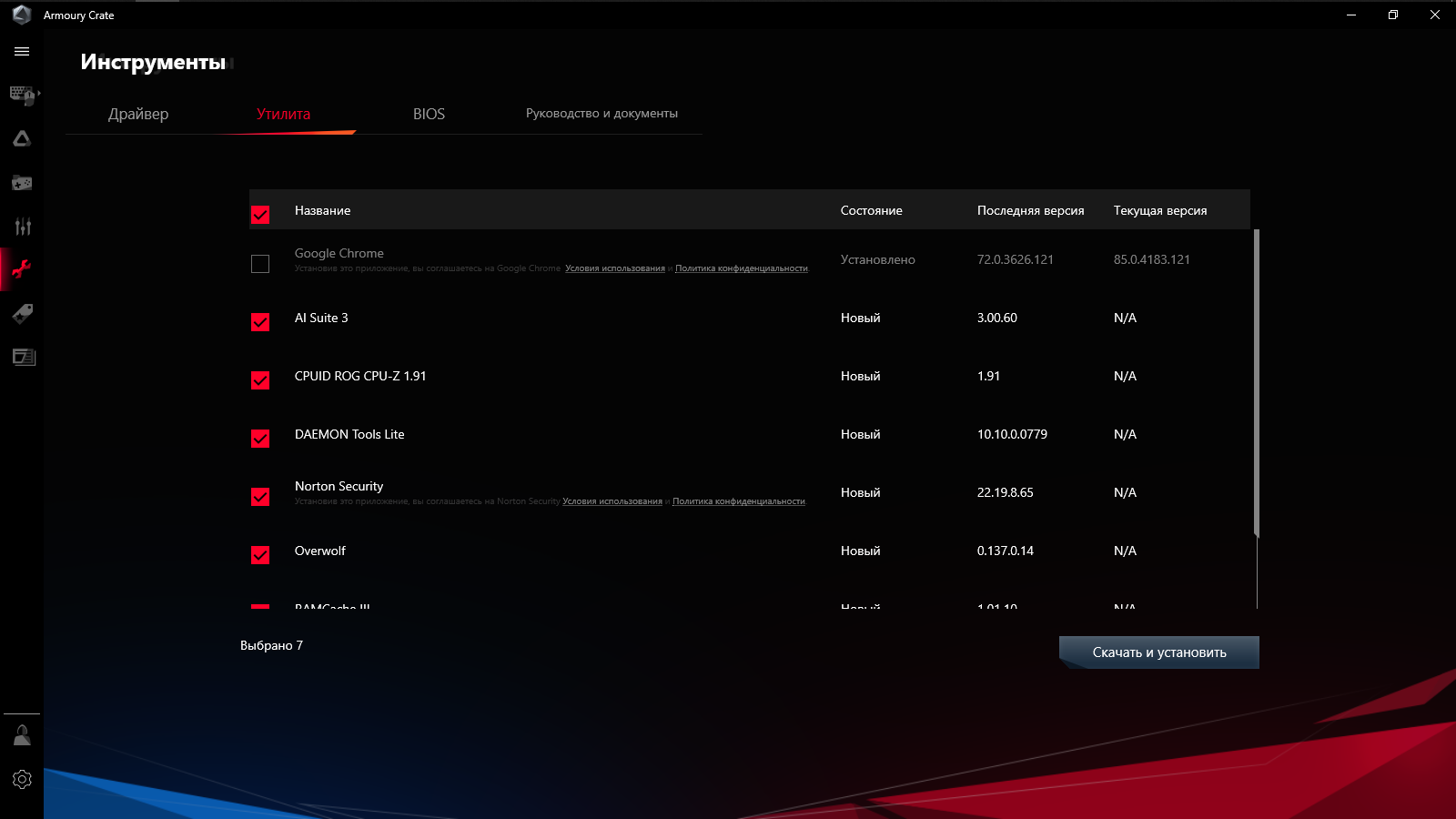Image resolution: width=1456 pixels, height=819 pixels.
Task: Click the Выбрано 7 selection counter
Action: click(271, 645)
